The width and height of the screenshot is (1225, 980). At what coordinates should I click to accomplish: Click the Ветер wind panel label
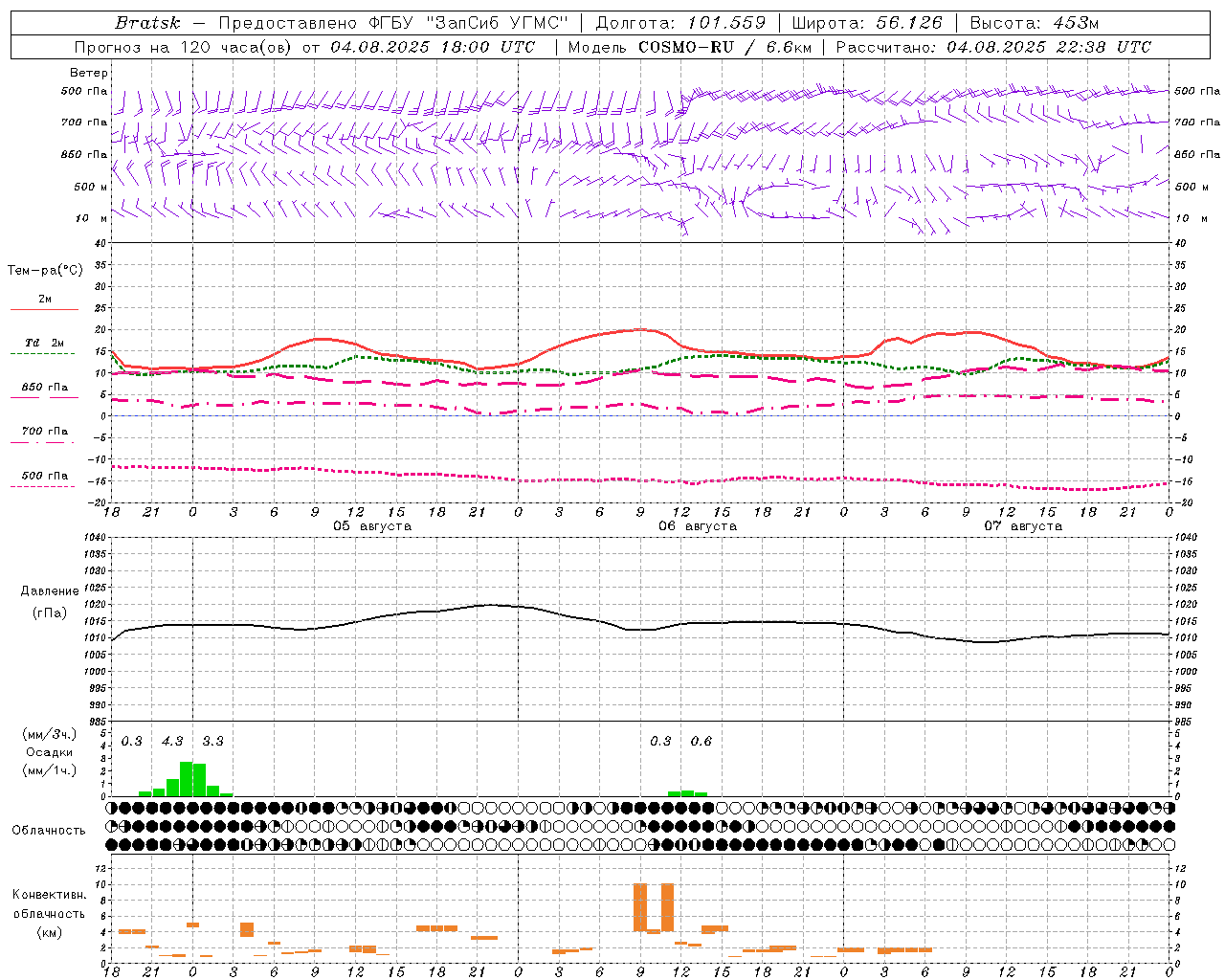coord(89,73)
